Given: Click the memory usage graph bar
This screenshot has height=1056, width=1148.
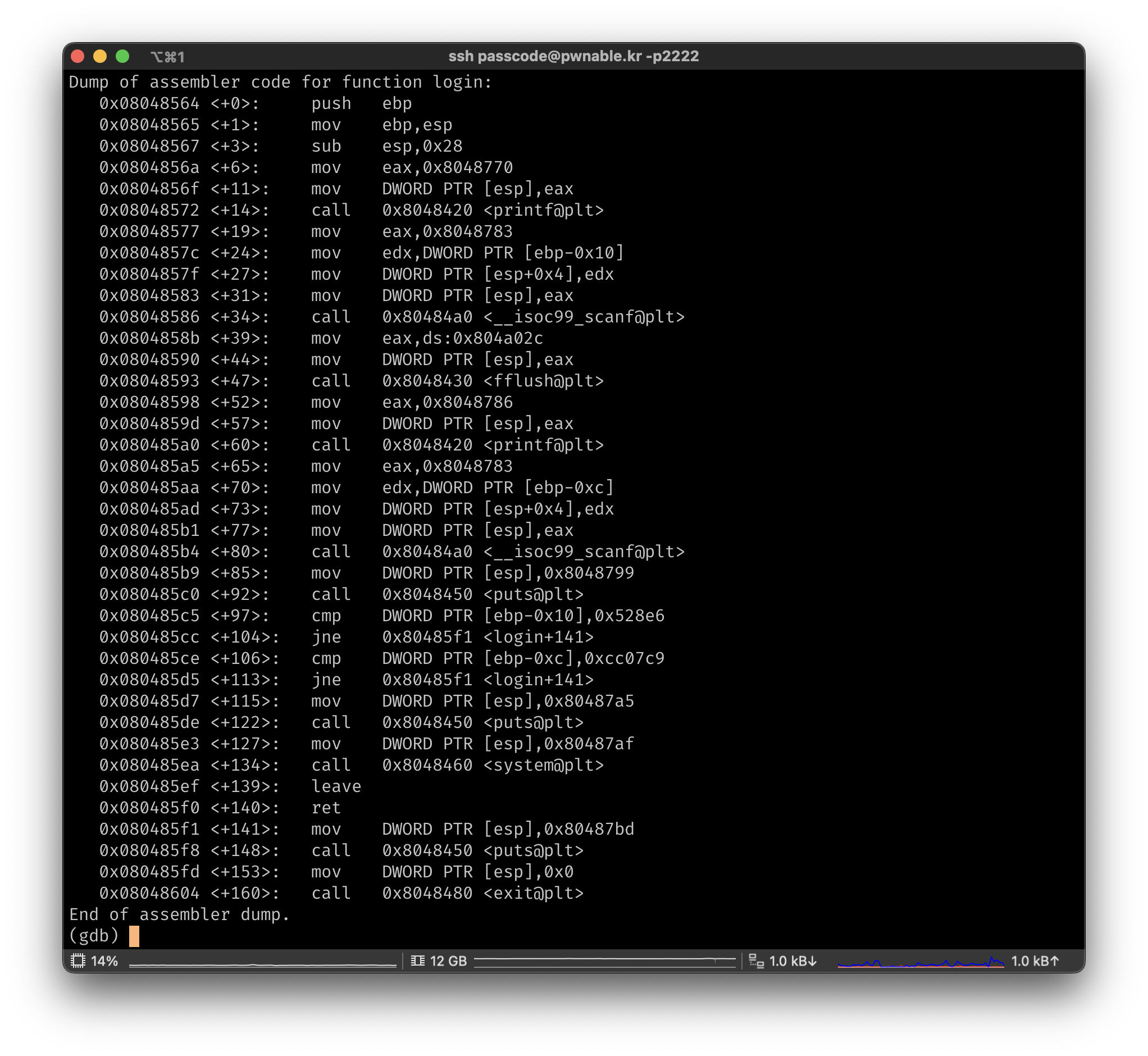Looking at the screenshot, I should click(x=604, y=961).
